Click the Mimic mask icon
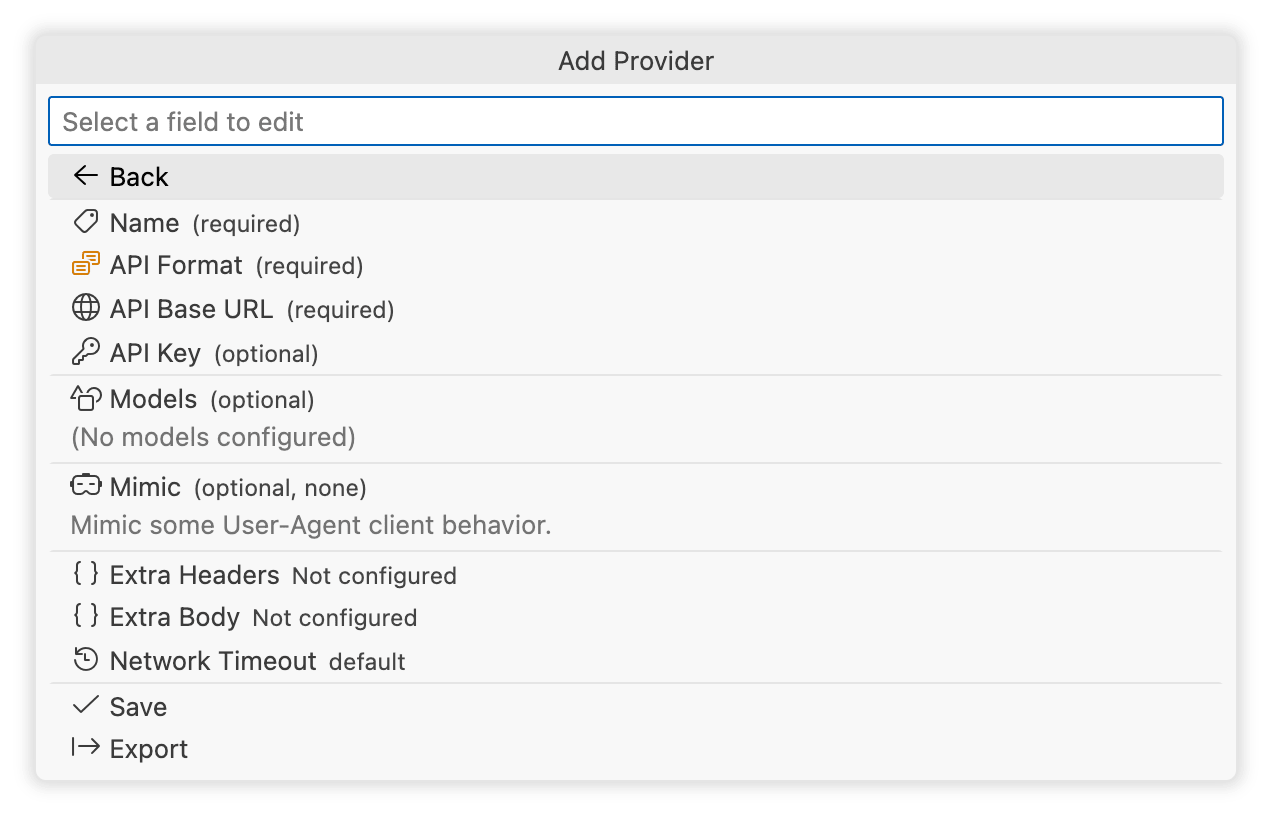Screen dimensions: 1272x820 coord(86,486)
